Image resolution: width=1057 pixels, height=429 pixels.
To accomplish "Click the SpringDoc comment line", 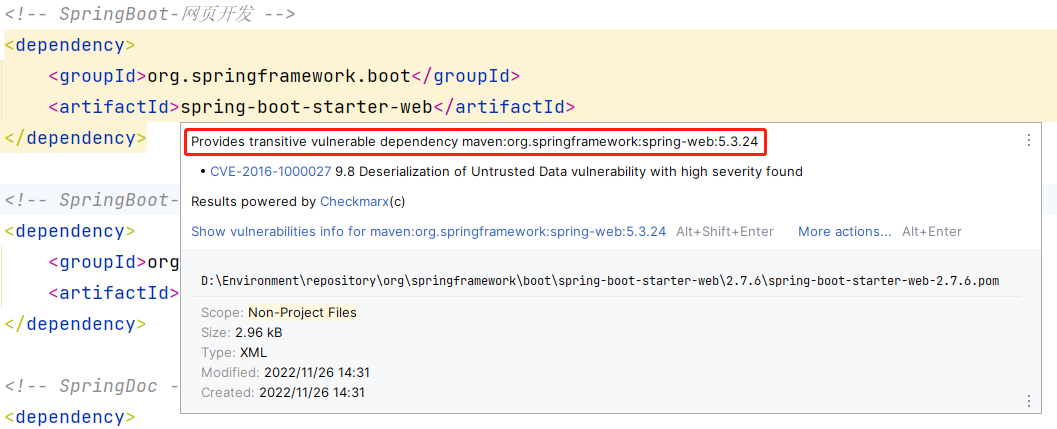I will coord(92,387).
